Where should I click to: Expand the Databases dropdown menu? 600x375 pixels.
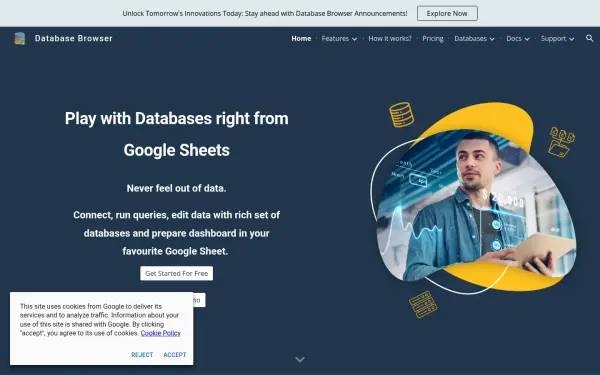tap(474, 39)
